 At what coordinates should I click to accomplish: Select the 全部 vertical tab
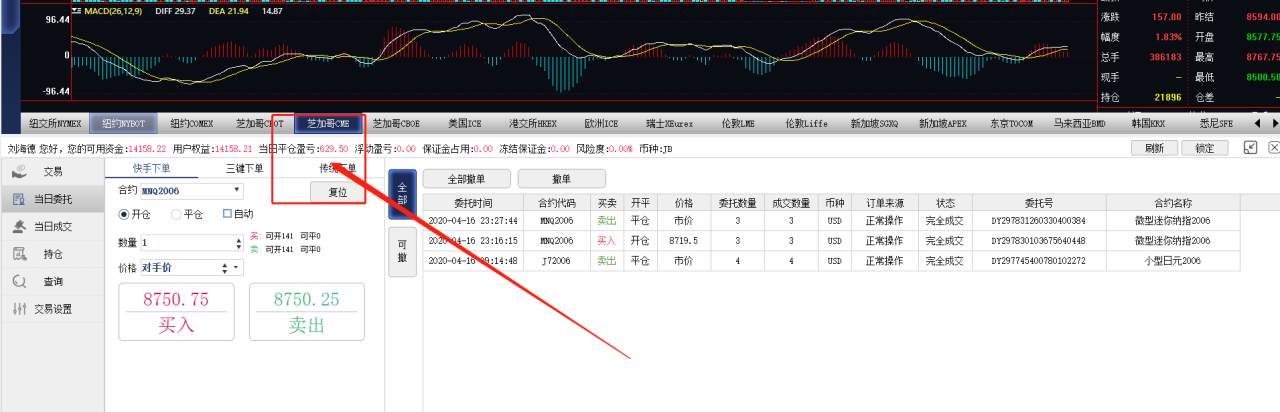coord(402,193)
